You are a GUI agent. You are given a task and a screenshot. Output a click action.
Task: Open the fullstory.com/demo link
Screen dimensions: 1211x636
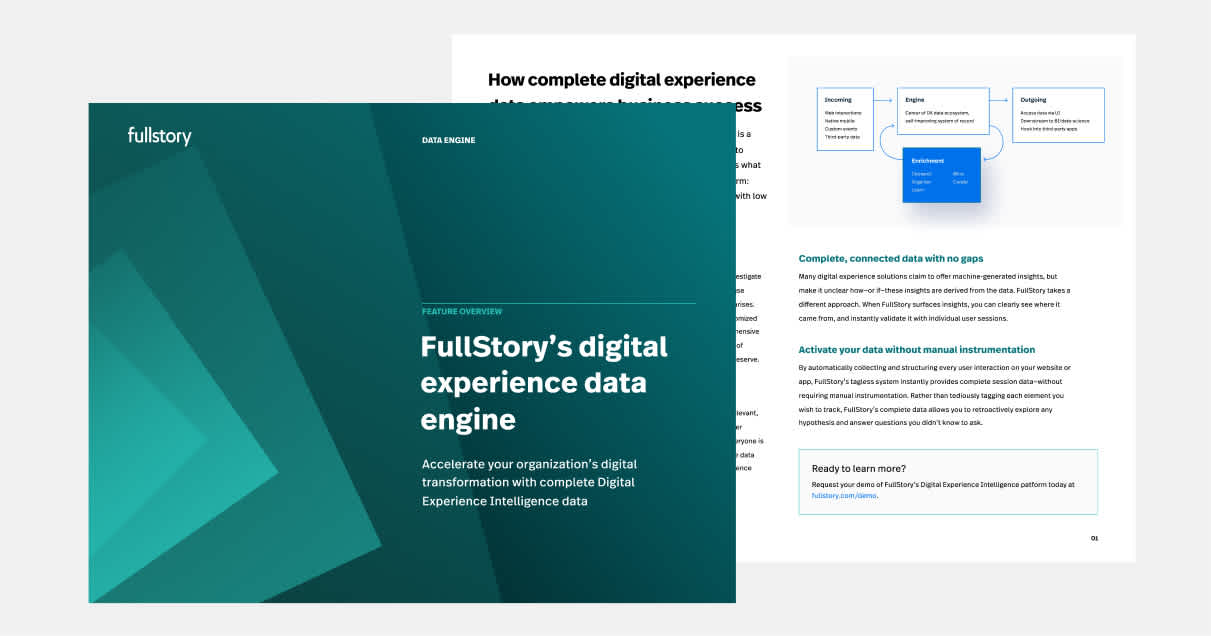coord(844,495)
